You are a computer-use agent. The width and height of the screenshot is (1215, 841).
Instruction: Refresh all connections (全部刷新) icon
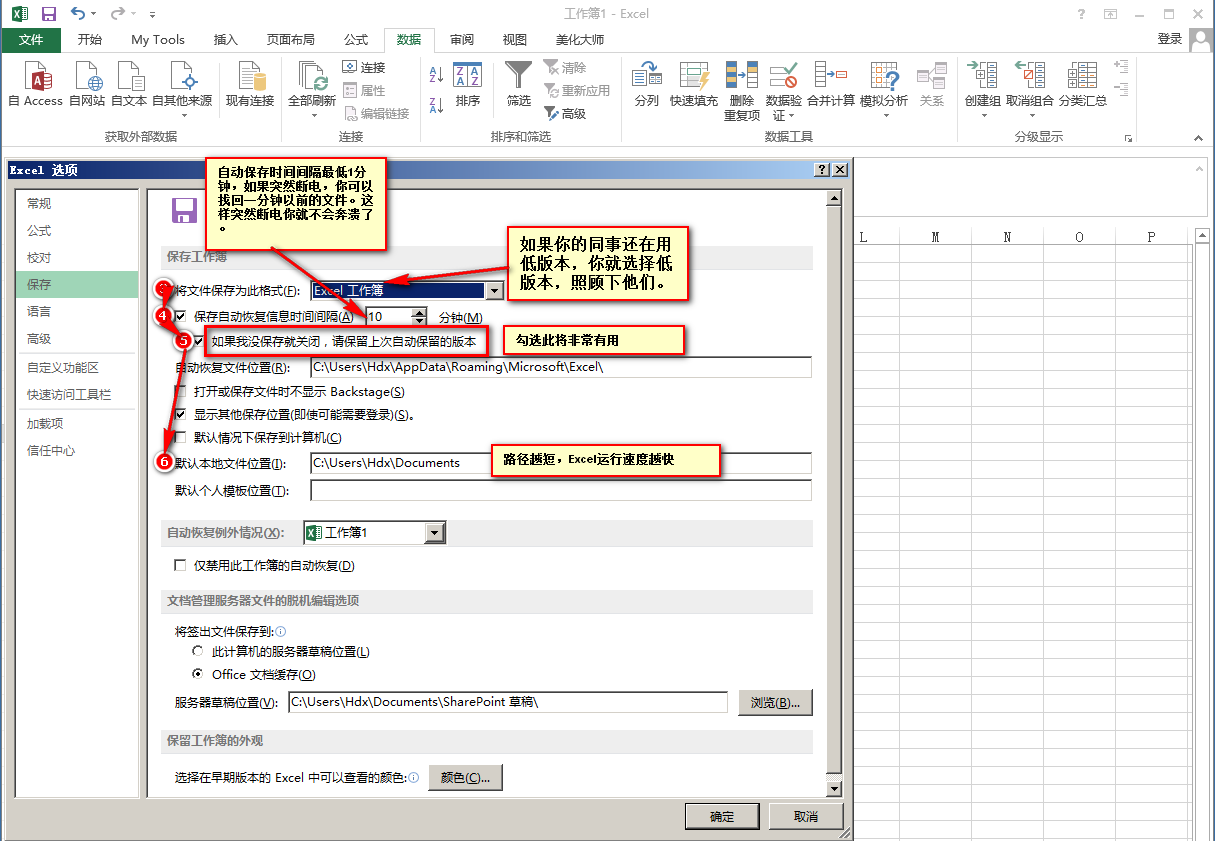(x=311, y=77)
